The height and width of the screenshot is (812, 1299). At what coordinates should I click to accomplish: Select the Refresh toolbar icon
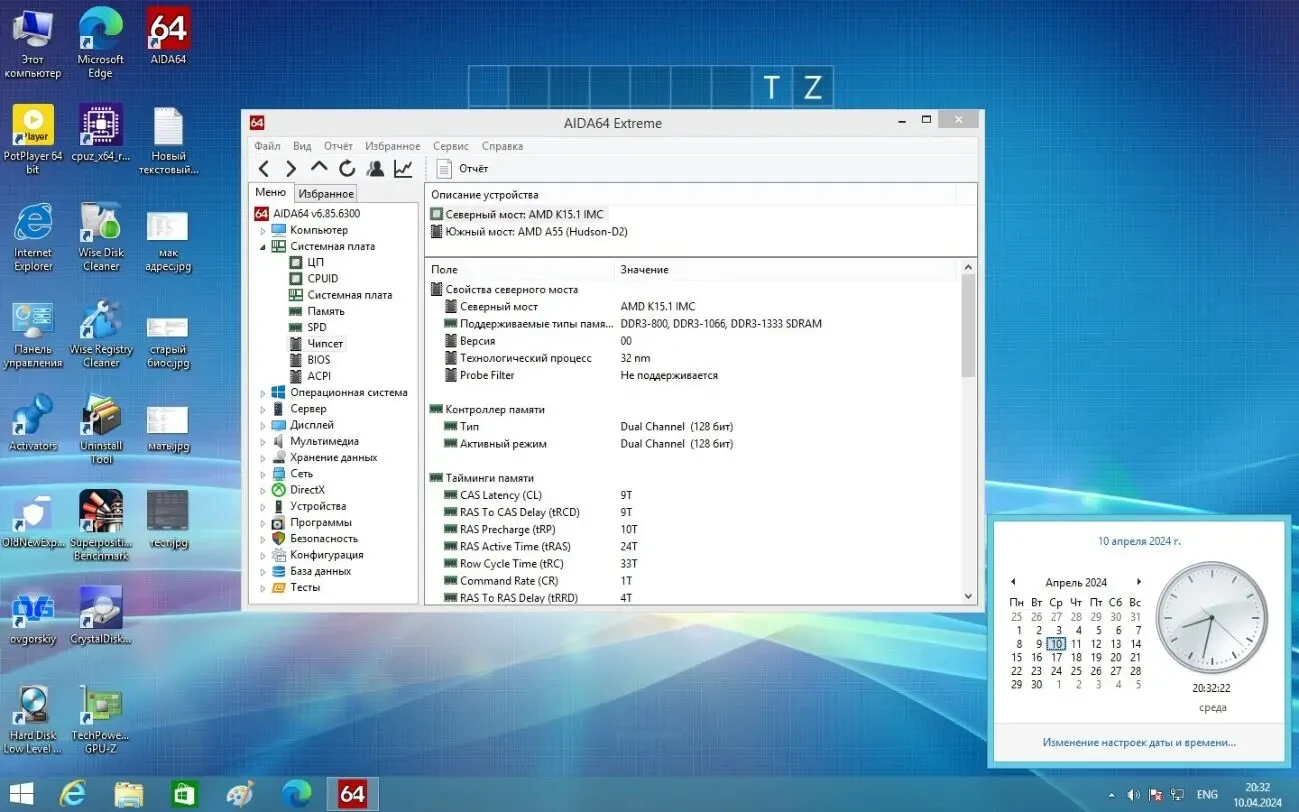click(x=346, y=168)
